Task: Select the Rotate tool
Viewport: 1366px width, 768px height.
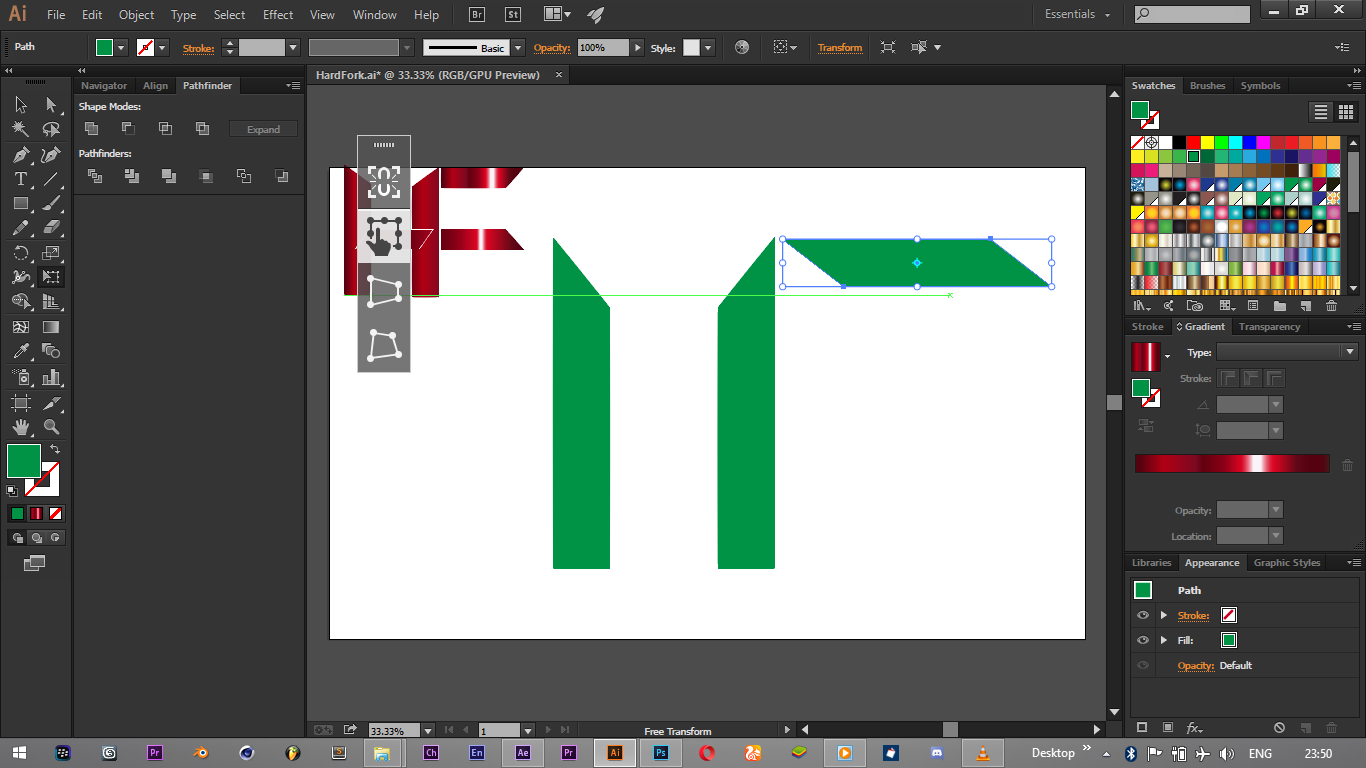Action: pos(21,253)
